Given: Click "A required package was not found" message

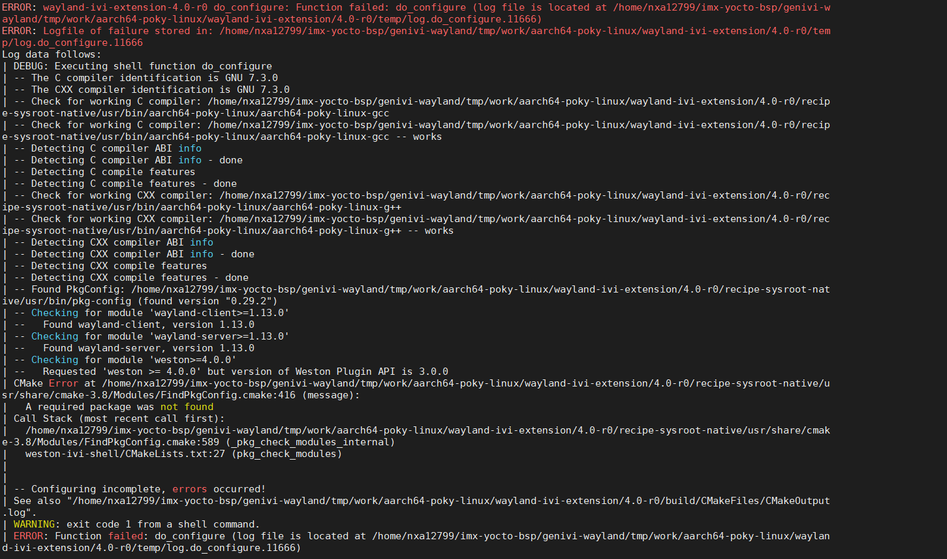Looking at the screenshot, I should (119, 407).
